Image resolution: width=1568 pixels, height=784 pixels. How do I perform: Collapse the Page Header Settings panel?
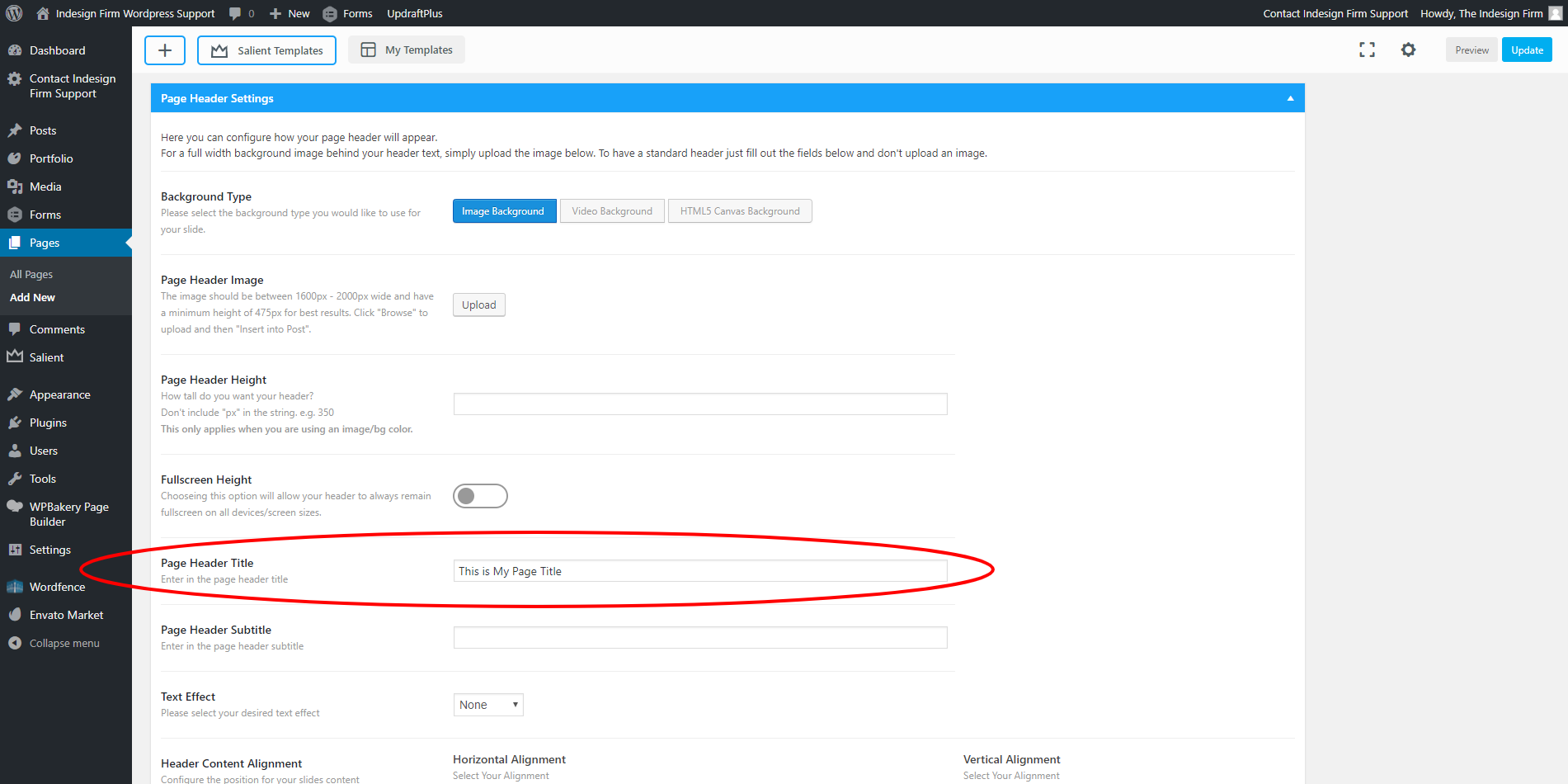pyautogui.click(x=1290, y=98)
